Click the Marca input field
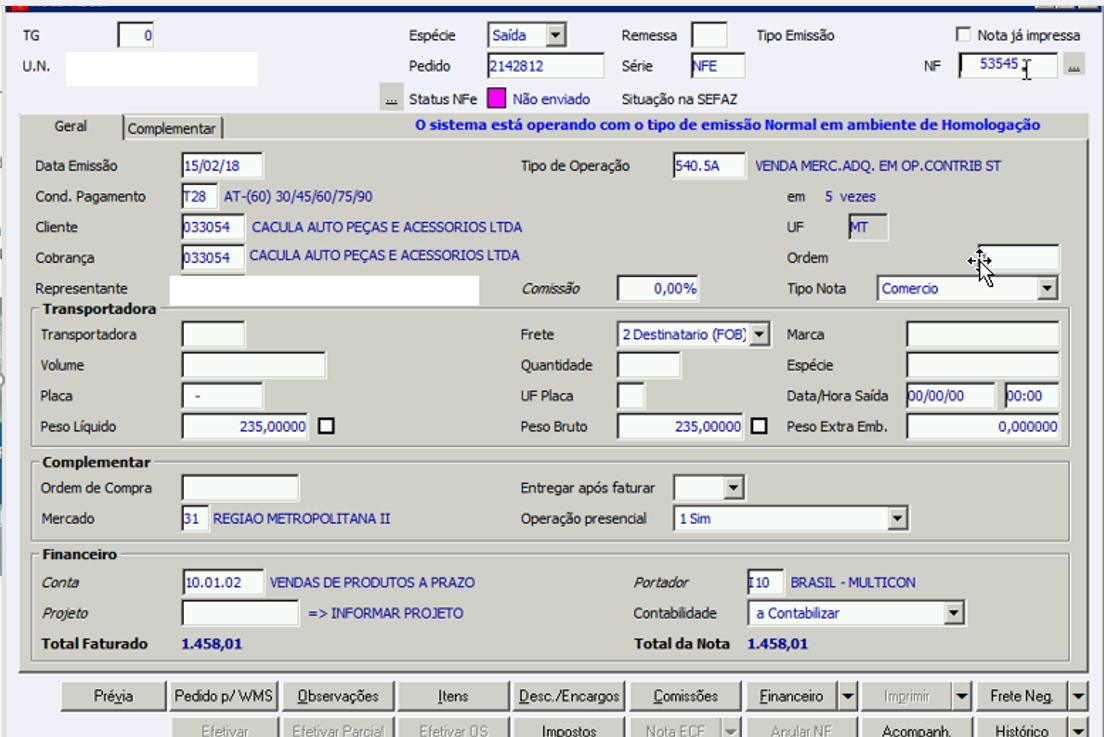1104x737 pixels. [x=982, y=334]
